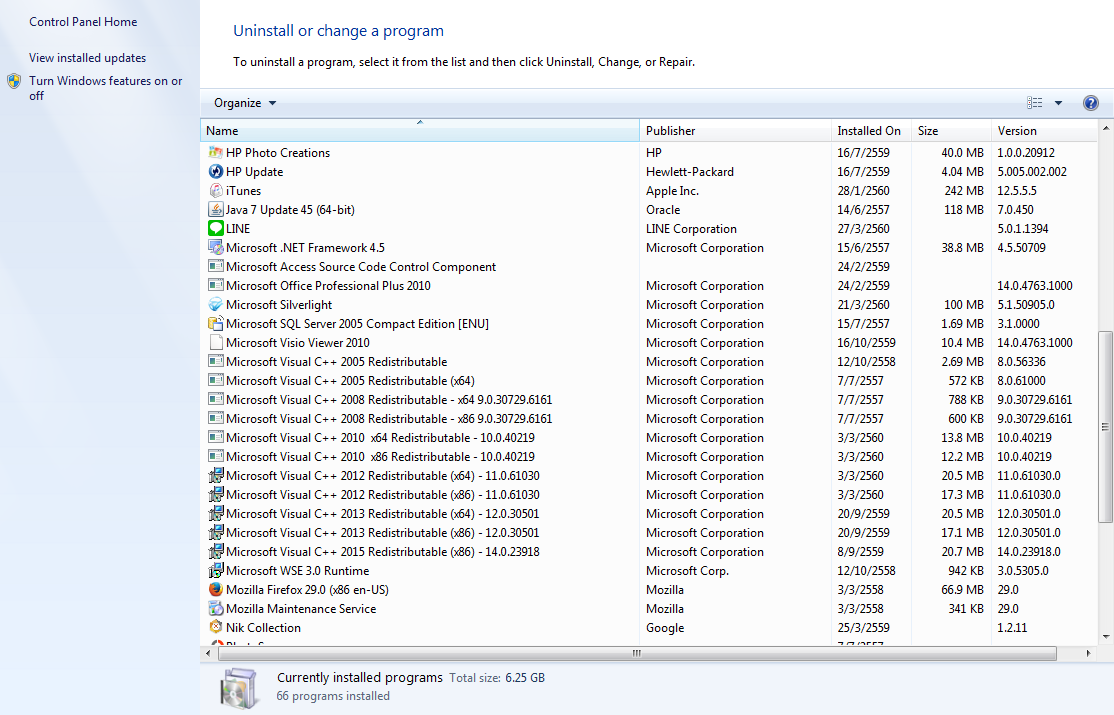Click the Microsoft Access Source Code Control icon
This screenshot has height=715, width=1114.
[x=215, y=267]
